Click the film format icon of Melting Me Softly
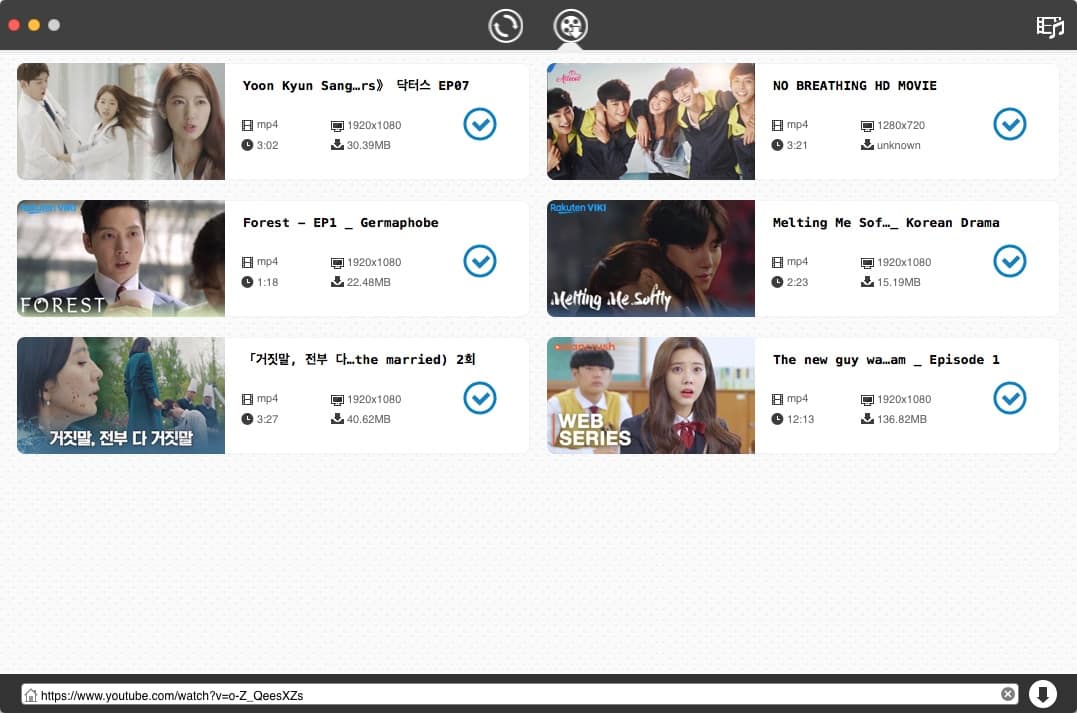 pyautogui.click(x=777, y=262)
